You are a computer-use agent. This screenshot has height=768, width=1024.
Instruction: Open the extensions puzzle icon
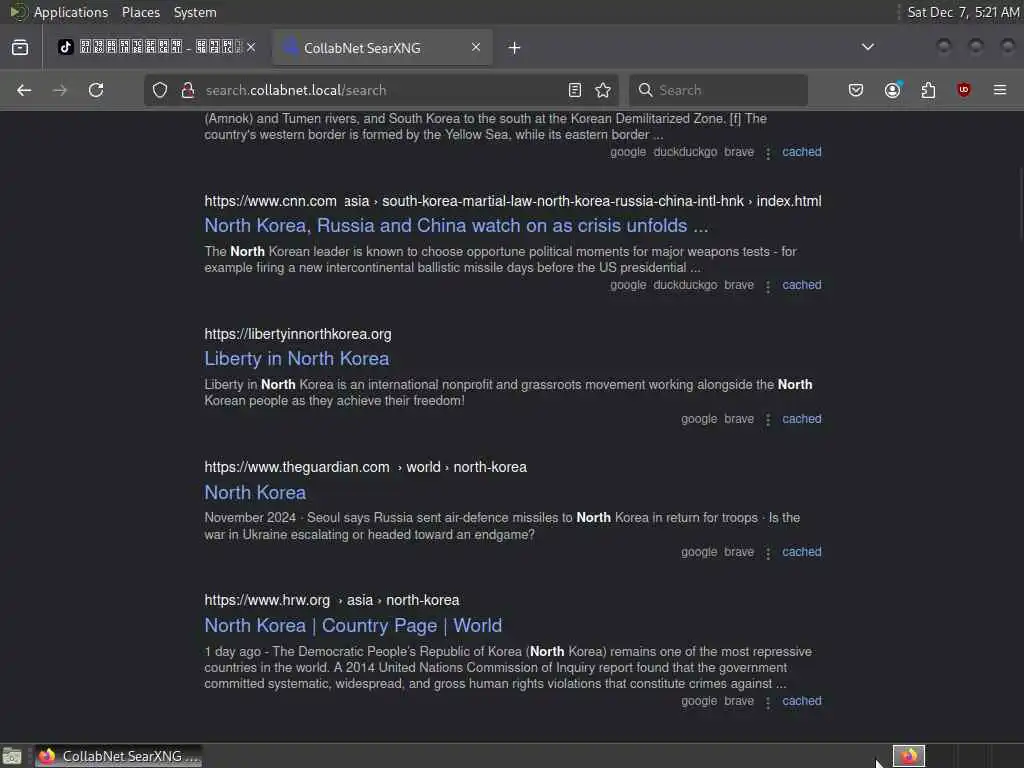928,90
